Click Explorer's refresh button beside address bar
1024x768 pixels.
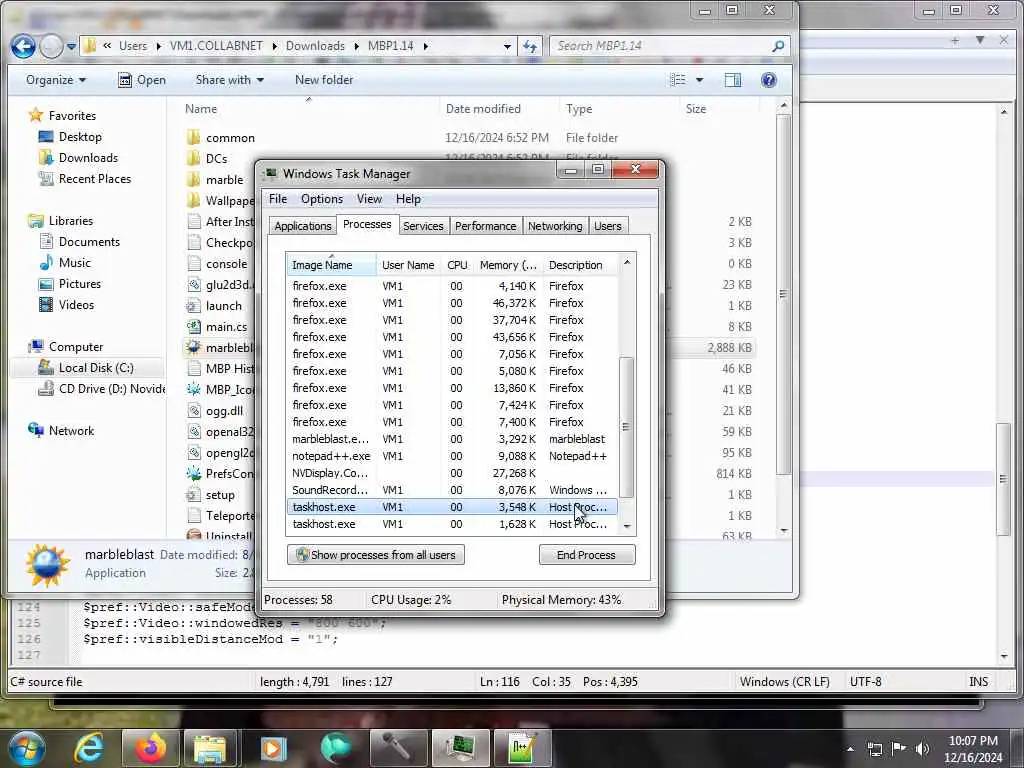tap(530, 46)
